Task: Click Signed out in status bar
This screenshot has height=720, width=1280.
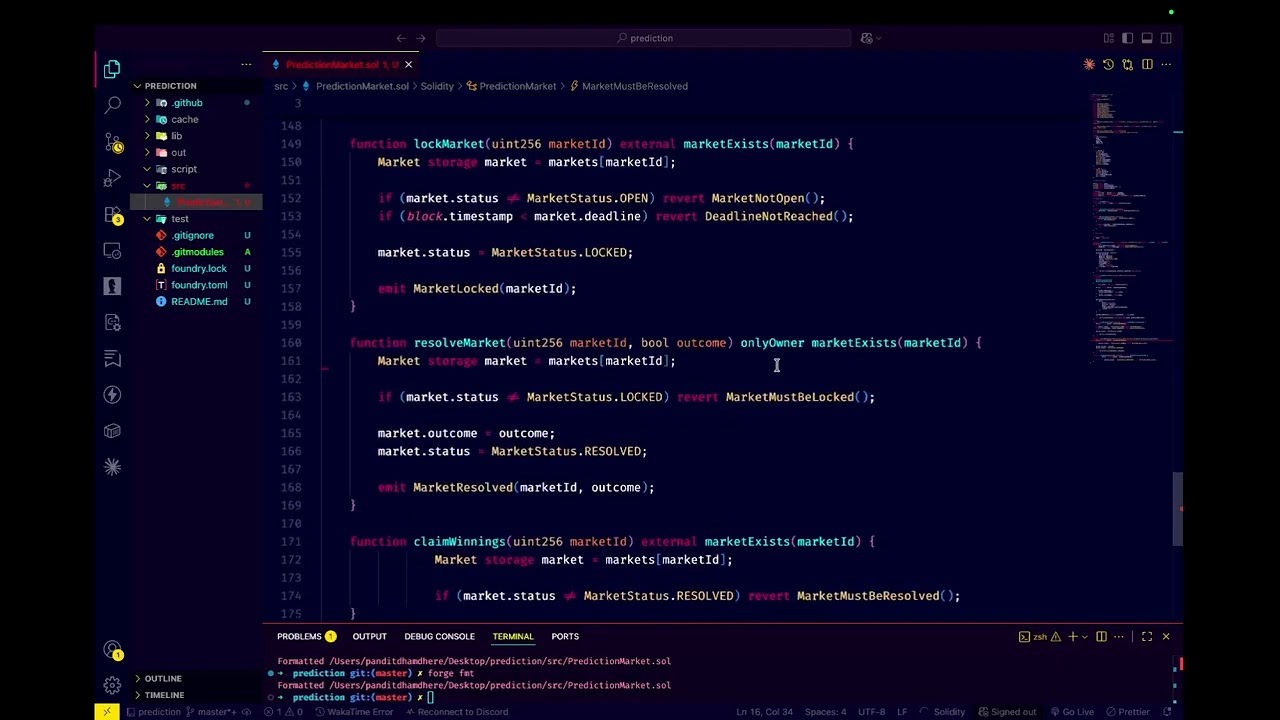Action: (1006, 712)
